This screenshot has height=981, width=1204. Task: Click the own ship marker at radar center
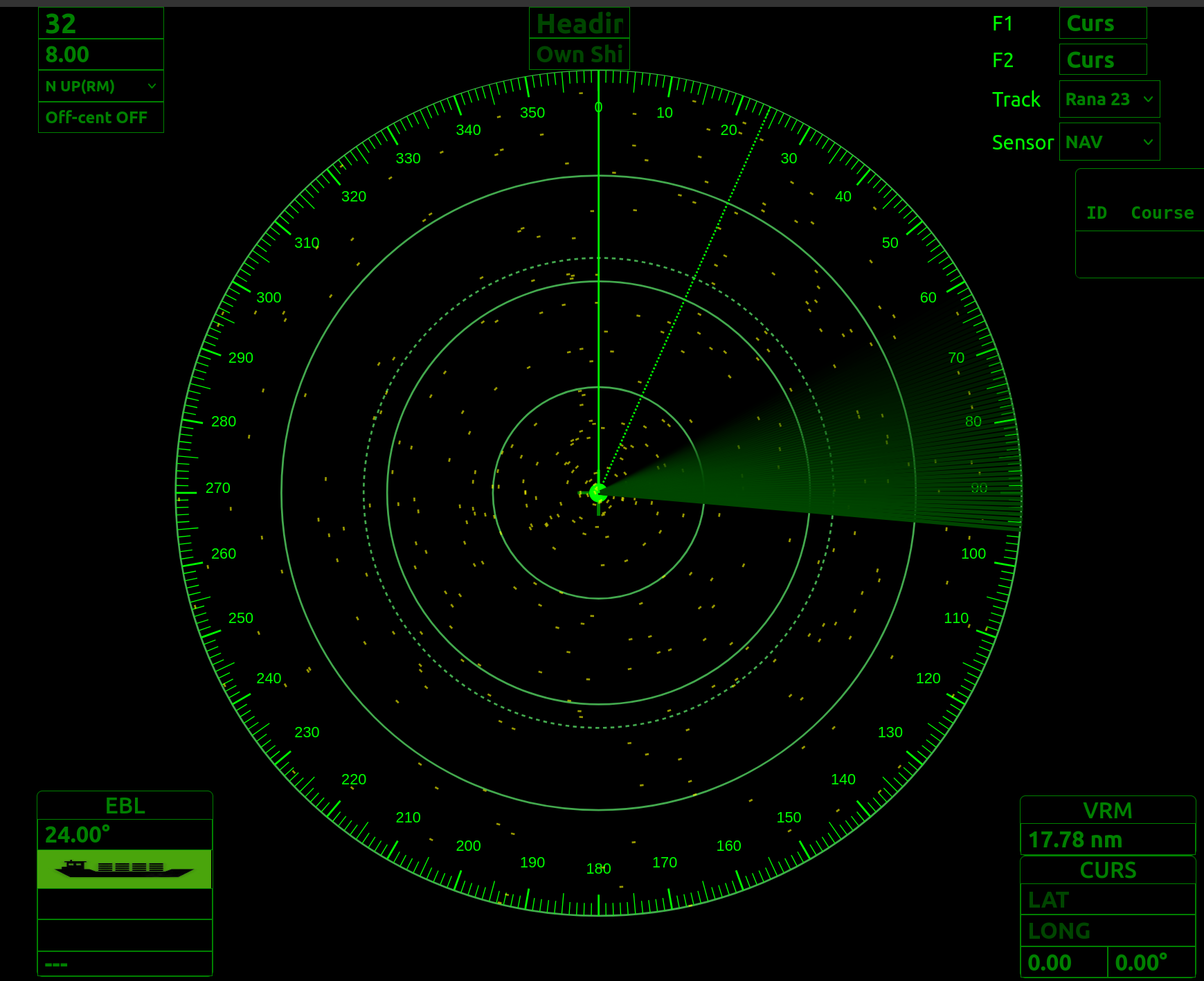pyautogui.click(x=598, y=494)
